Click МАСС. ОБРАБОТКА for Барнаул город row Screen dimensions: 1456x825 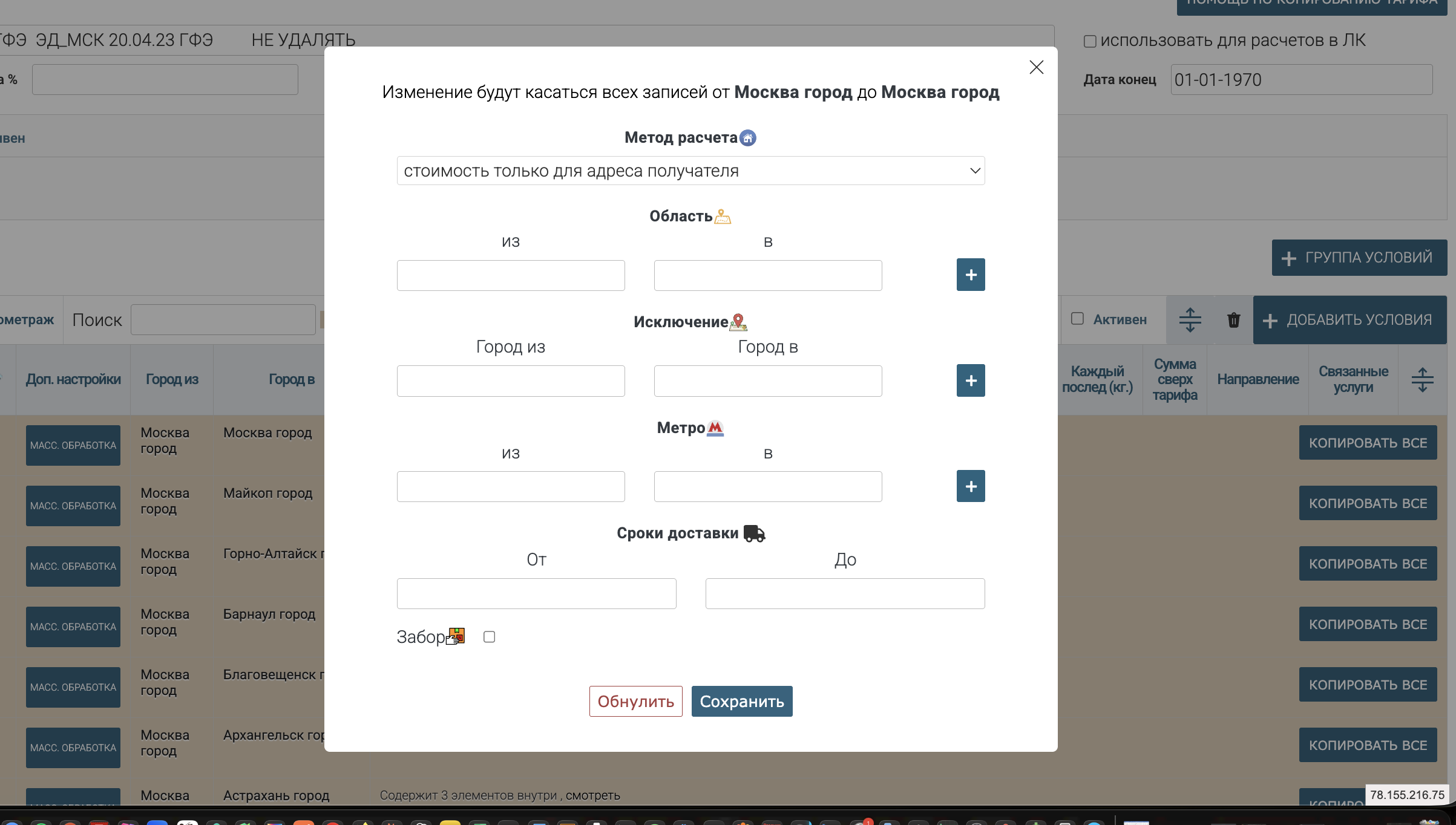73,627
